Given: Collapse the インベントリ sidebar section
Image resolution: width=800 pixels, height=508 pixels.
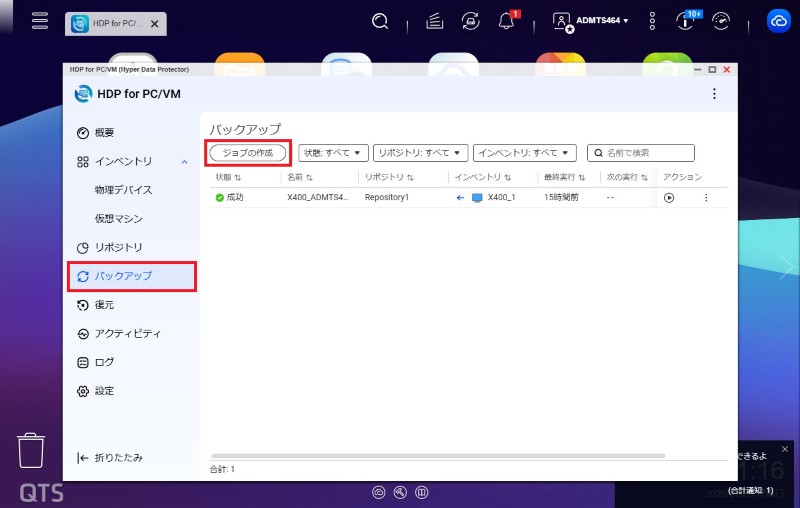Looking at the screenshot, I should click(x=184, y=161).
